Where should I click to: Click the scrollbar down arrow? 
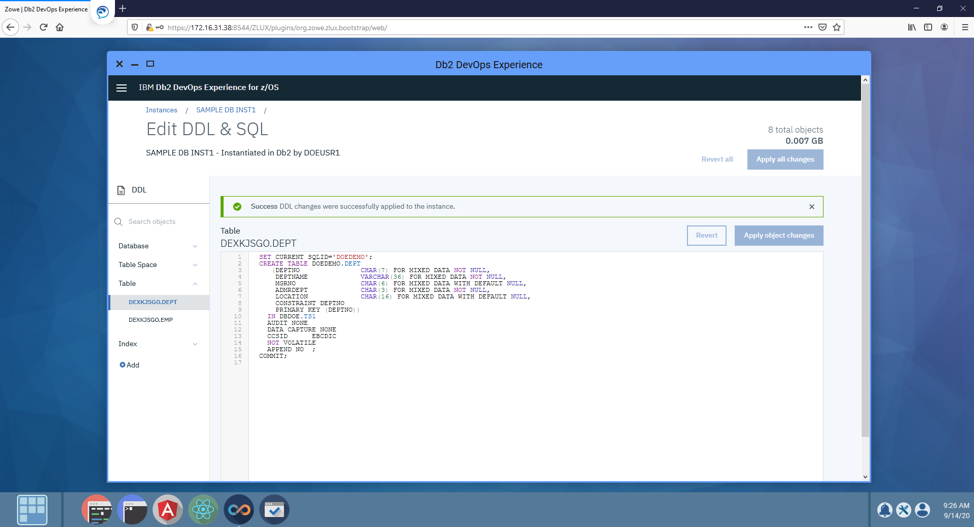(x=865, y=477)
